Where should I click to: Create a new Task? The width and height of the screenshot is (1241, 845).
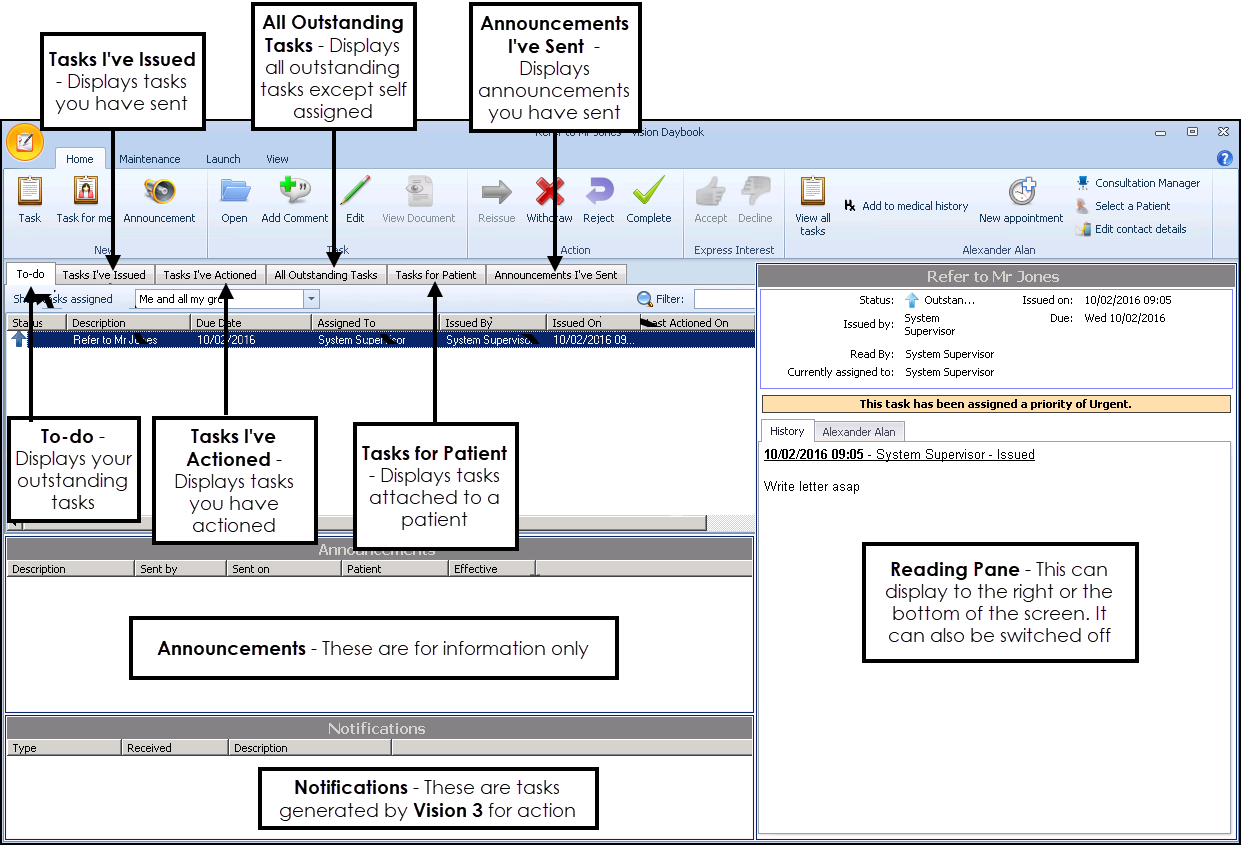(x=29, y=199)
